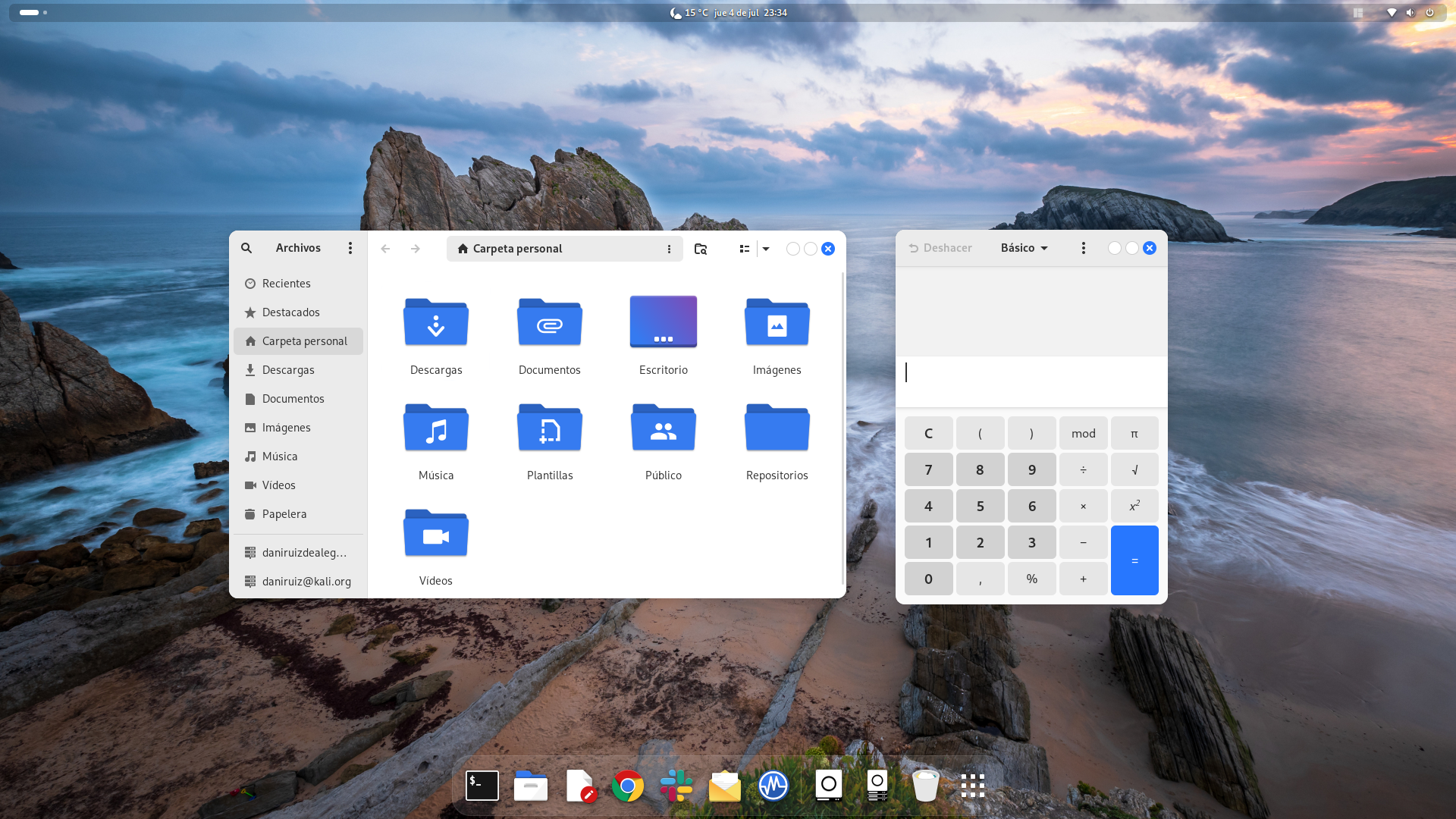
Task: Open the calculator main menu
Action: point(1084,248)
